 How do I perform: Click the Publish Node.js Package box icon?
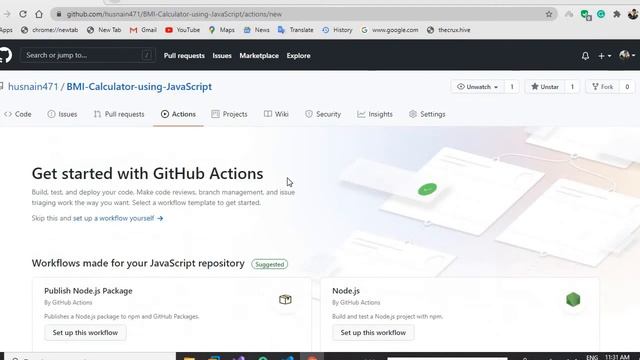tap(285, 300)
